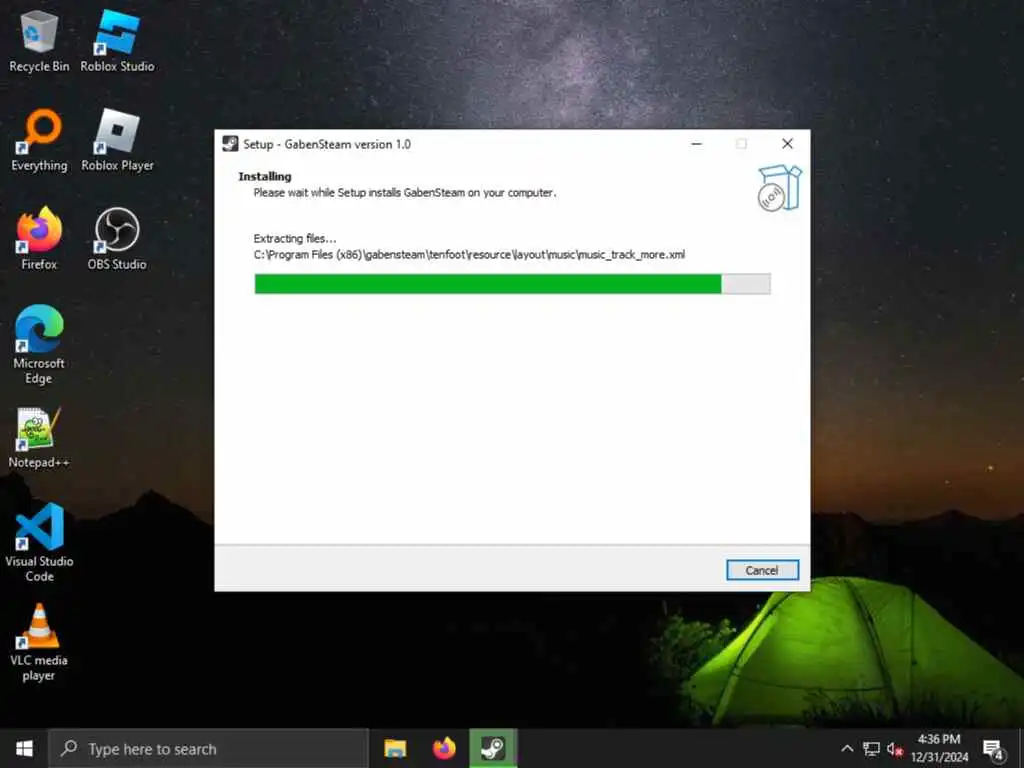Open the notification center icon
The width and height of the screenshot is (1024, 768).
point(993,749)
